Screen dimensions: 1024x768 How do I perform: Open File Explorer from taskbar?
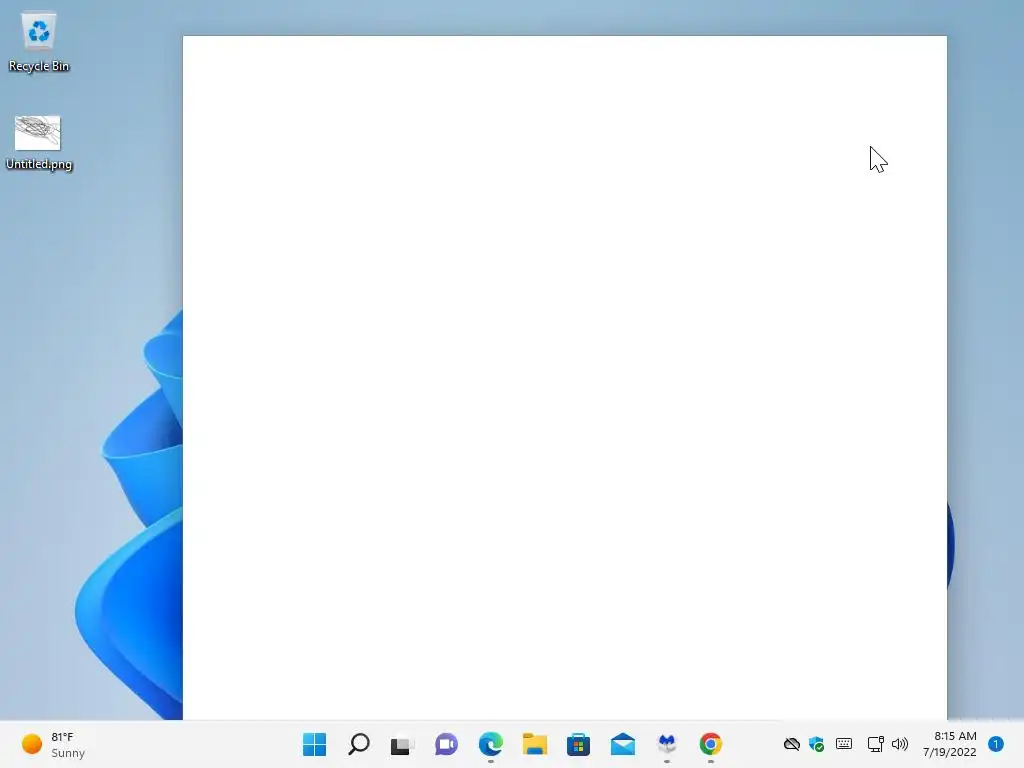click(535, 744)
